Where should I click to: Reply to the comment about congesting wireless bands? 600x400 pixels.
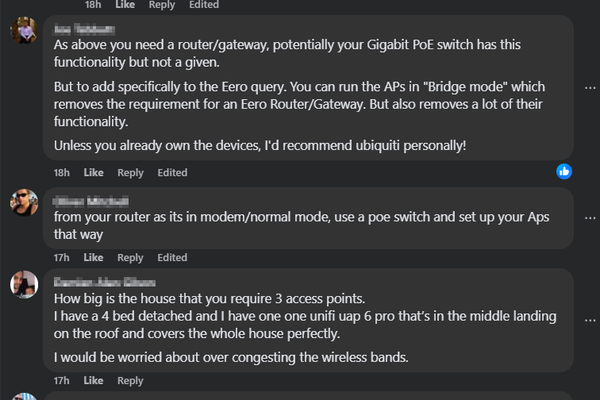[130, 381]
